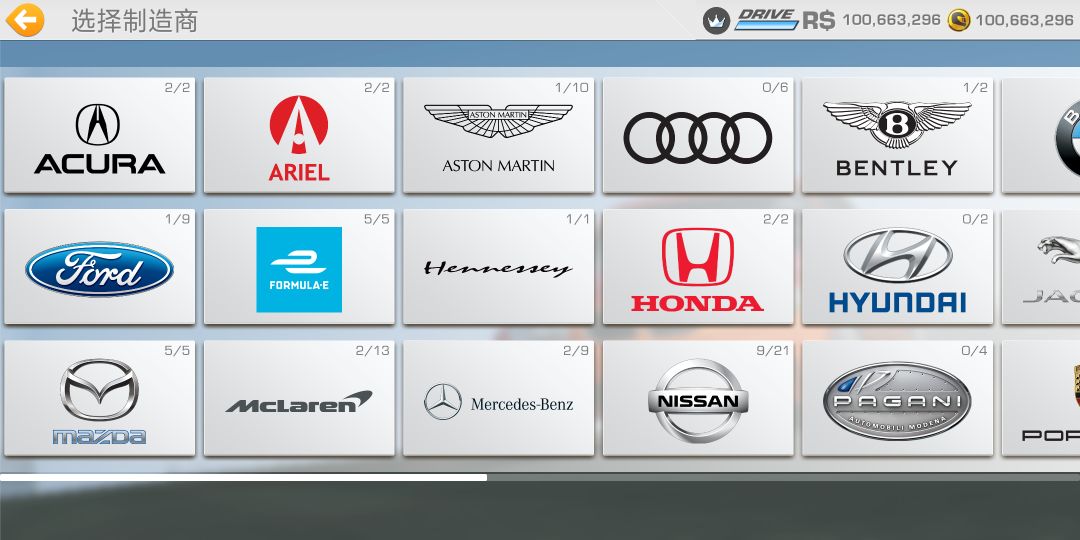Select the Acura manufacturer tile

click(x=100, y=135)
